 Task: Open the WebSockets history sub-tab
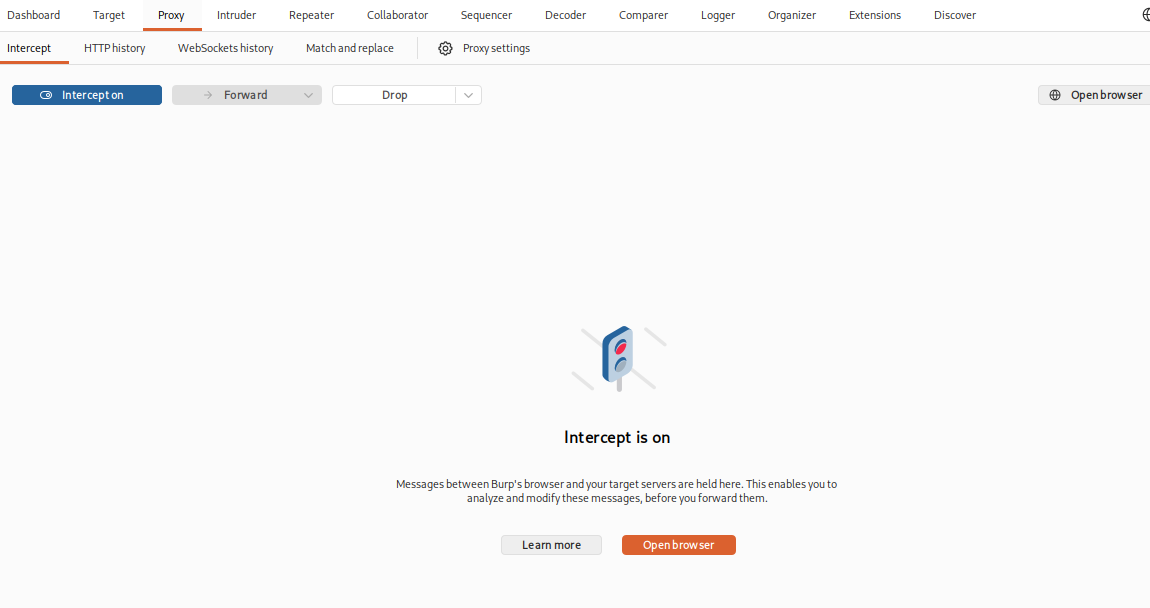225,48
